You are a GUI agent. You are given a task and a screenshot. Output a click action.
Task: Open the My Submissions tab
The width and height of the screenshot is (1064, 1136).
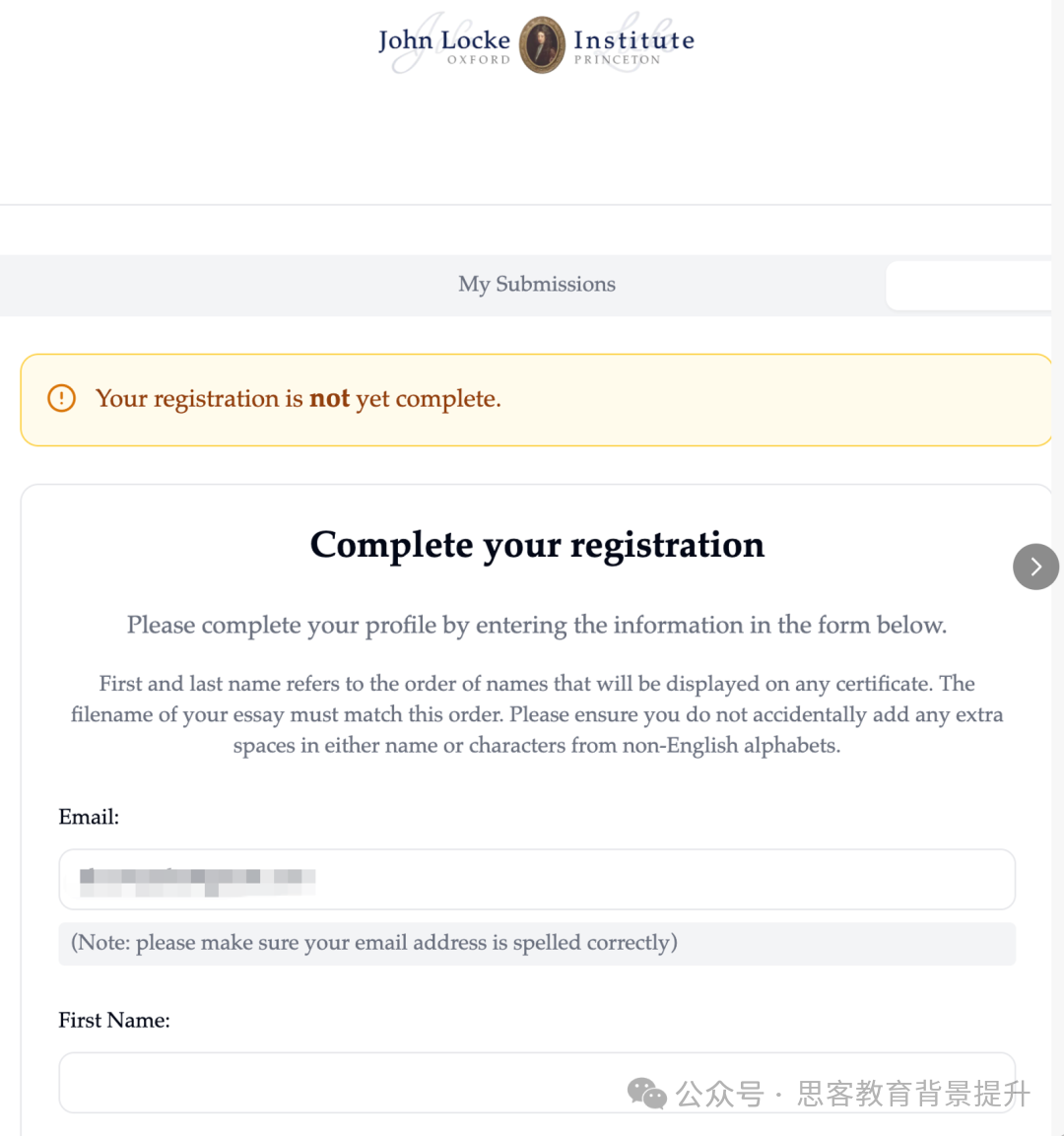(537, 285)
